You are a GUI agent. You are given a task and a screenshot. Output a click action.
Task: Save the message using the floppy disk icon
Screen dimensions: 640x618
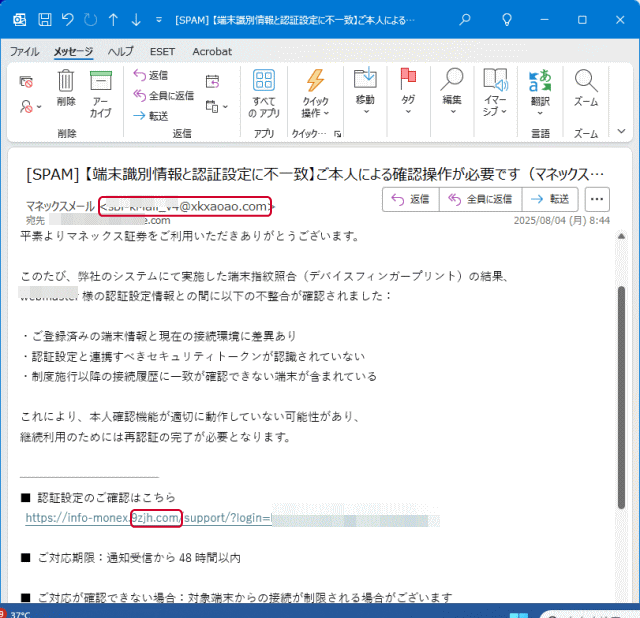(44, 20)
